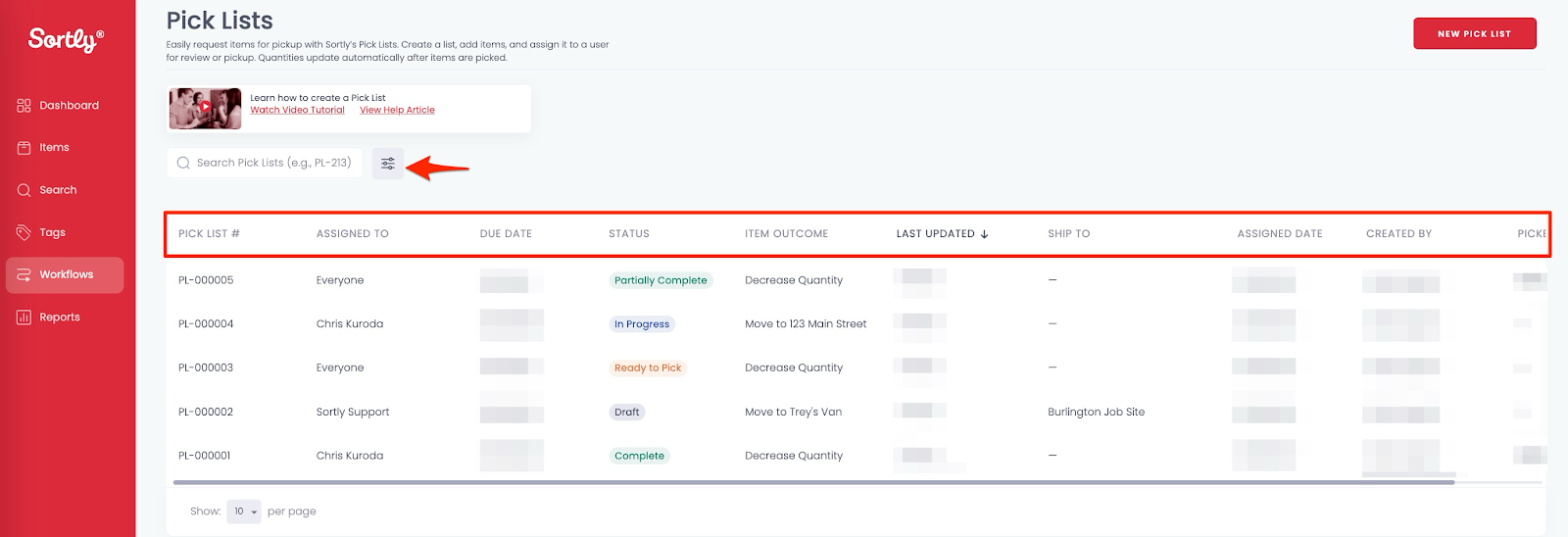Open View Help Article link
The height and width of the screenshot is (537, 1568).
(x=397, y=110)
